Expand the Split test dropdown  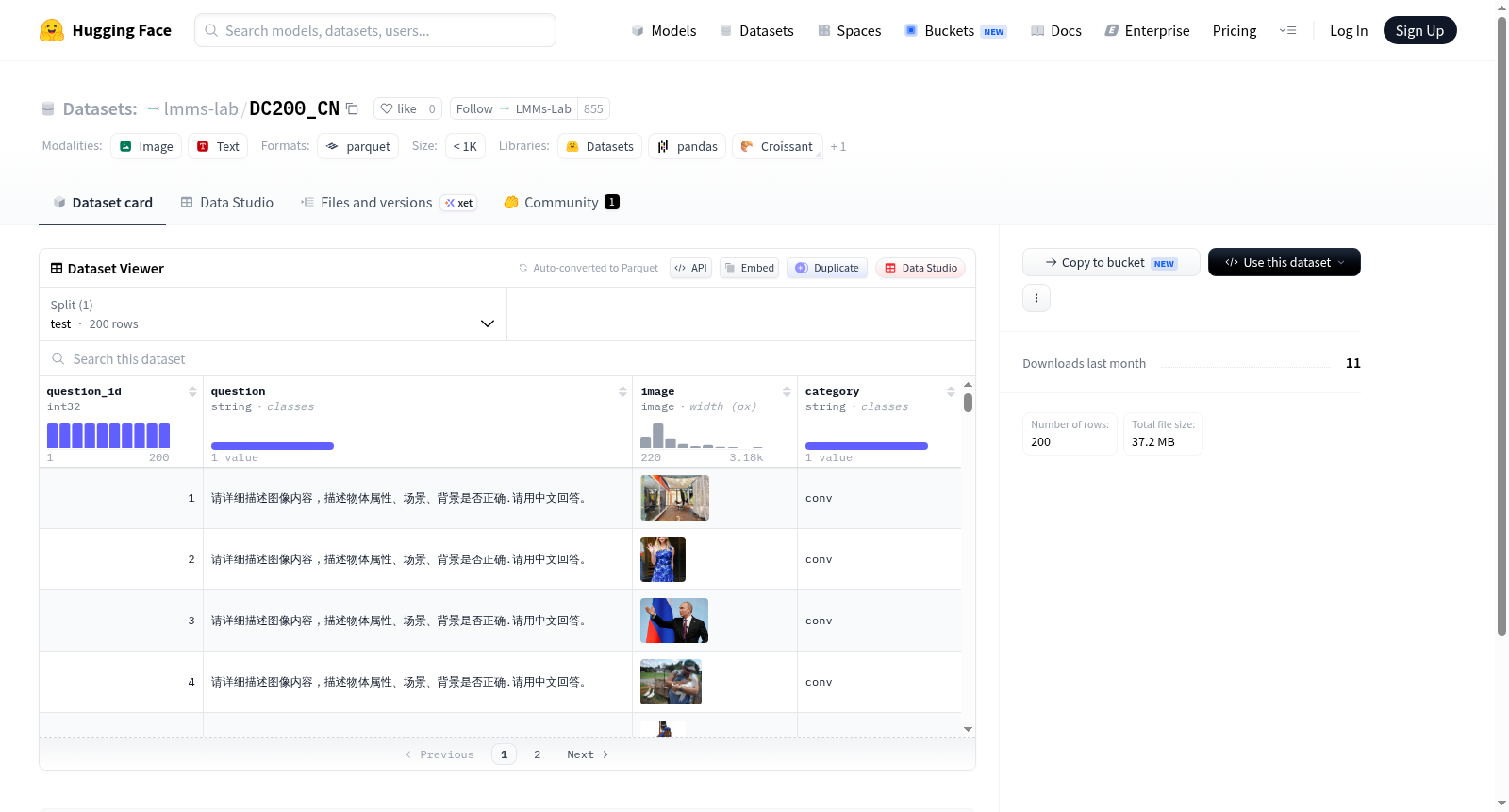coord(274,314)
